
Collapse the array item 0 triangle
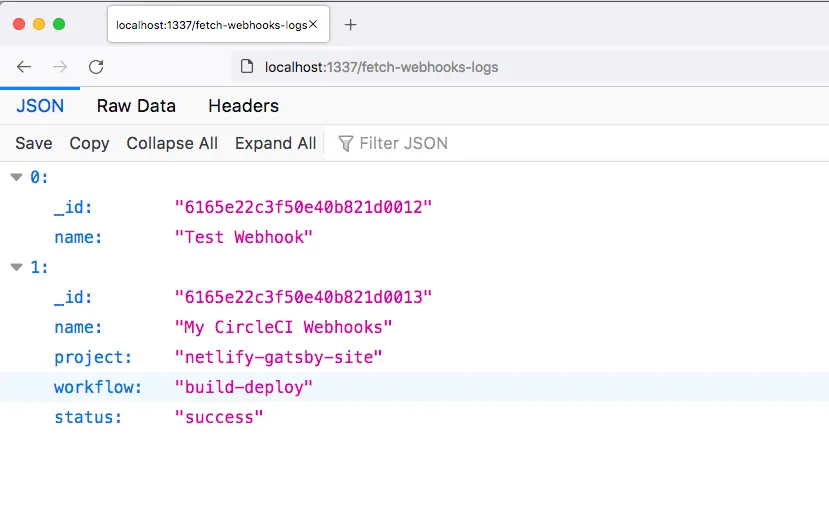pos(16,177)
